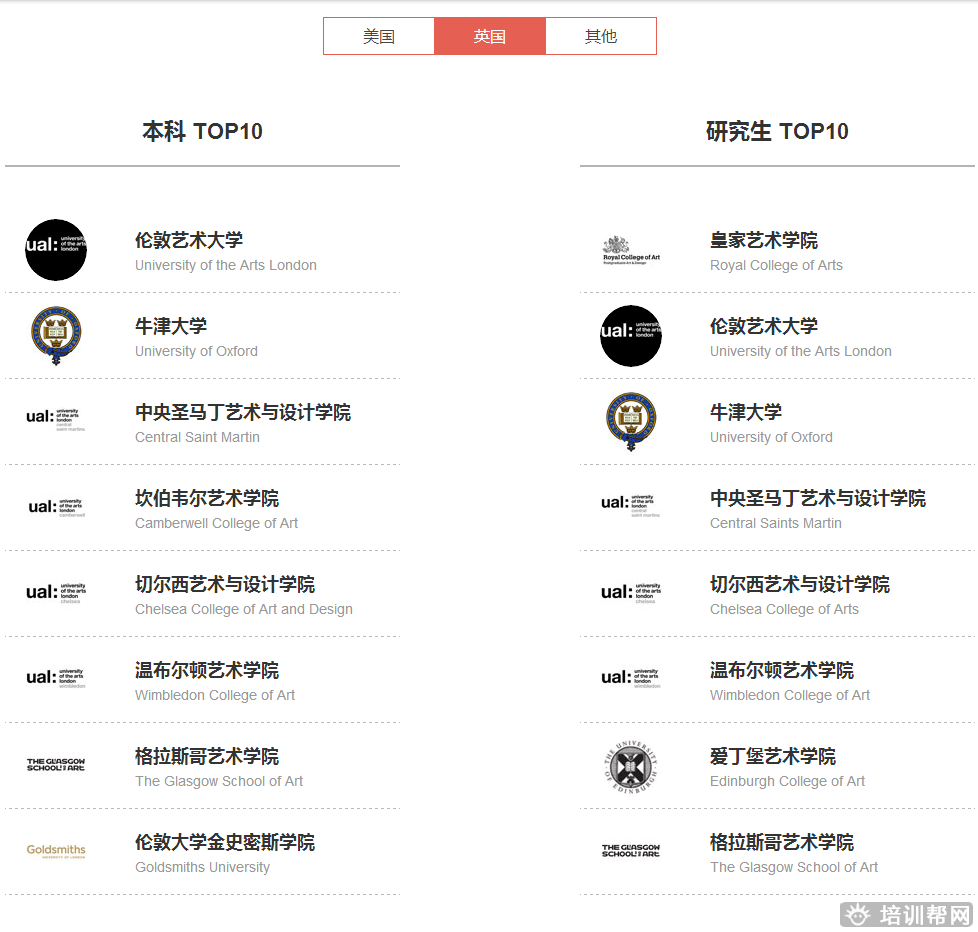Click Chelsea College of Art and Design subtitle
The width and height of the screenshot is (978, 932).
tap(244, 609)
